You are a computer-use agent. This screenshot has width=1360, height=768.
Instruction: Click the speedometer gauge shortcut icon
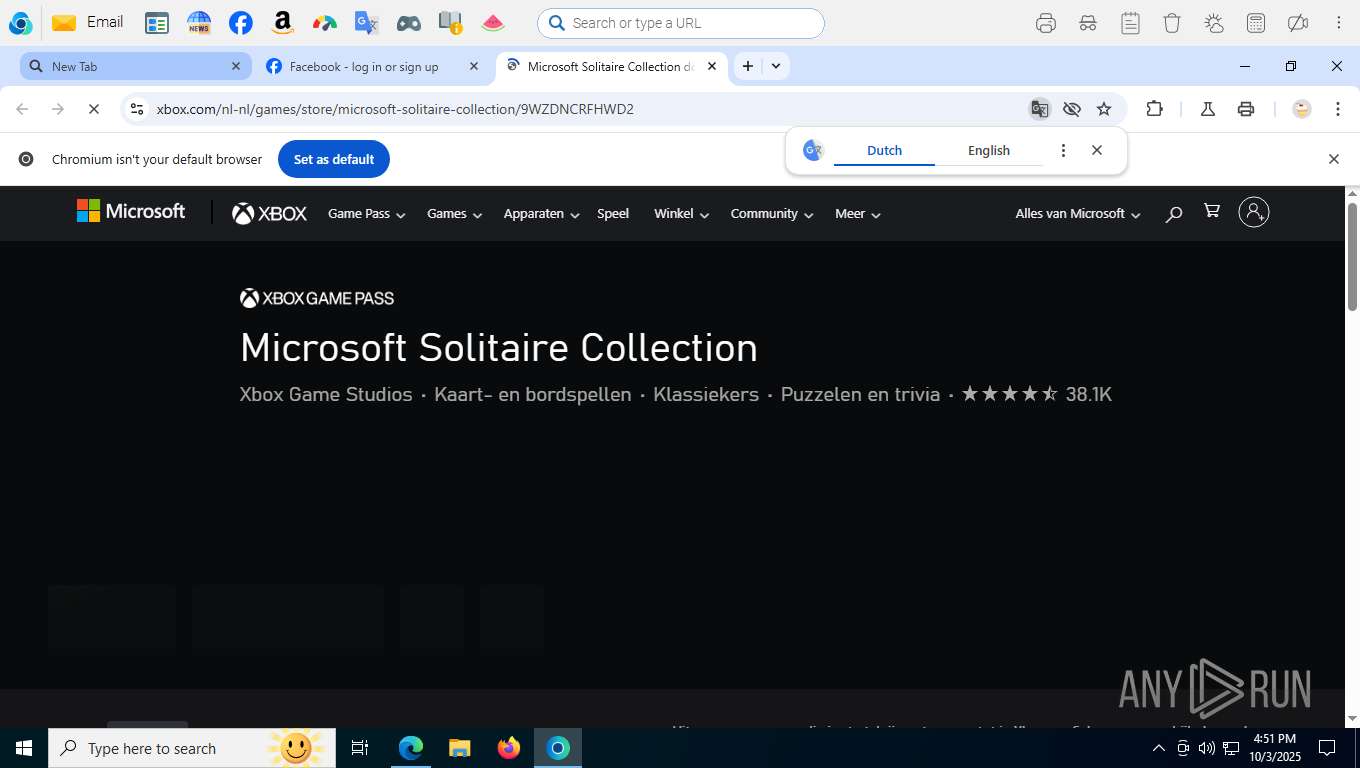click(x=325, y=23)
